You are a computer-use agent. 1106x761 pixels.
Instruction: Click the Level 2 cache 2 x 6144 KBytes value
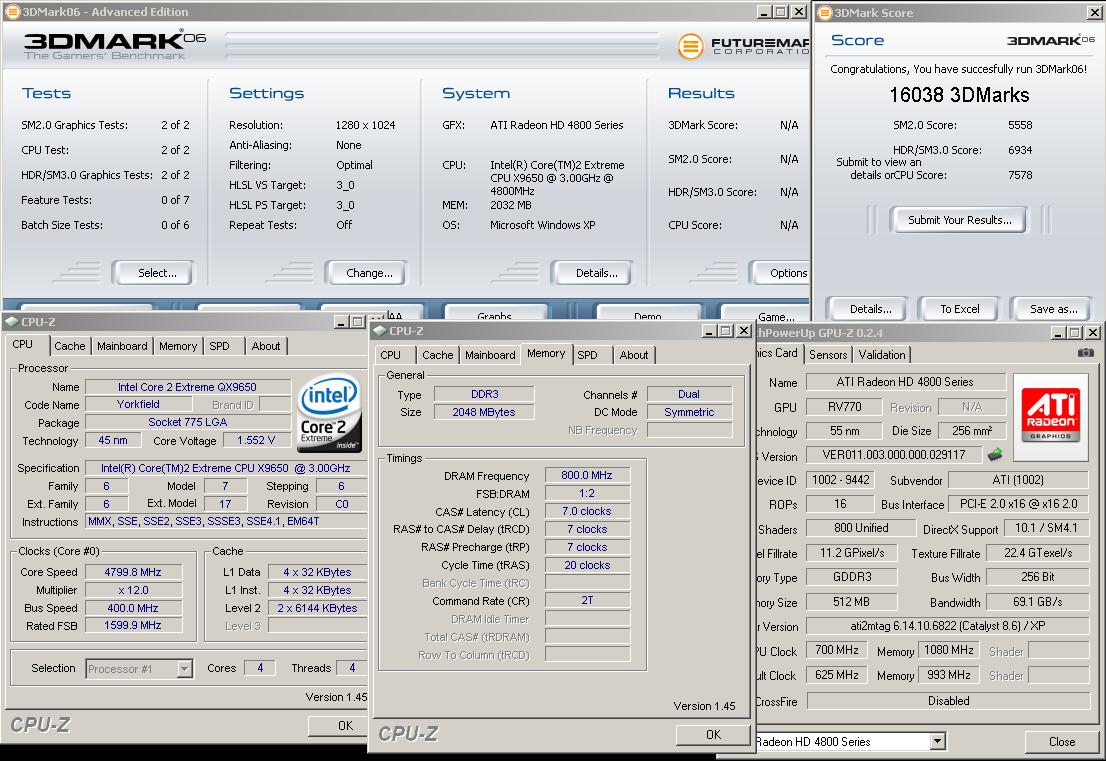point(317,608)
